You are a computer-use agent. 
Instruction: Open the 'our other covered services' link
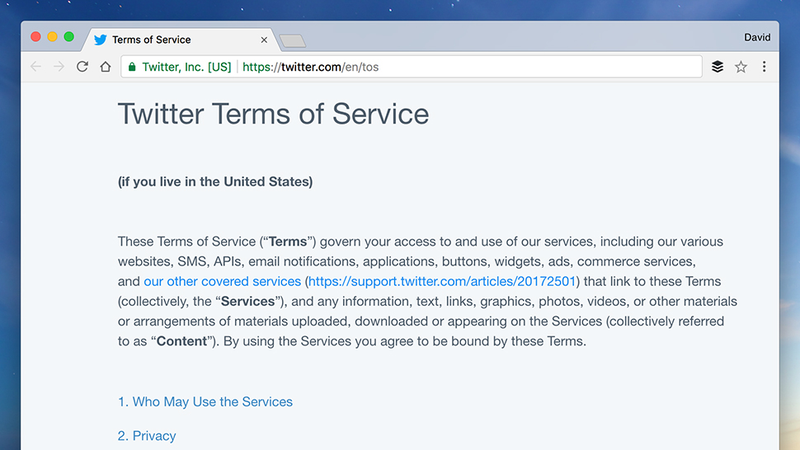(x=222, y=282)
